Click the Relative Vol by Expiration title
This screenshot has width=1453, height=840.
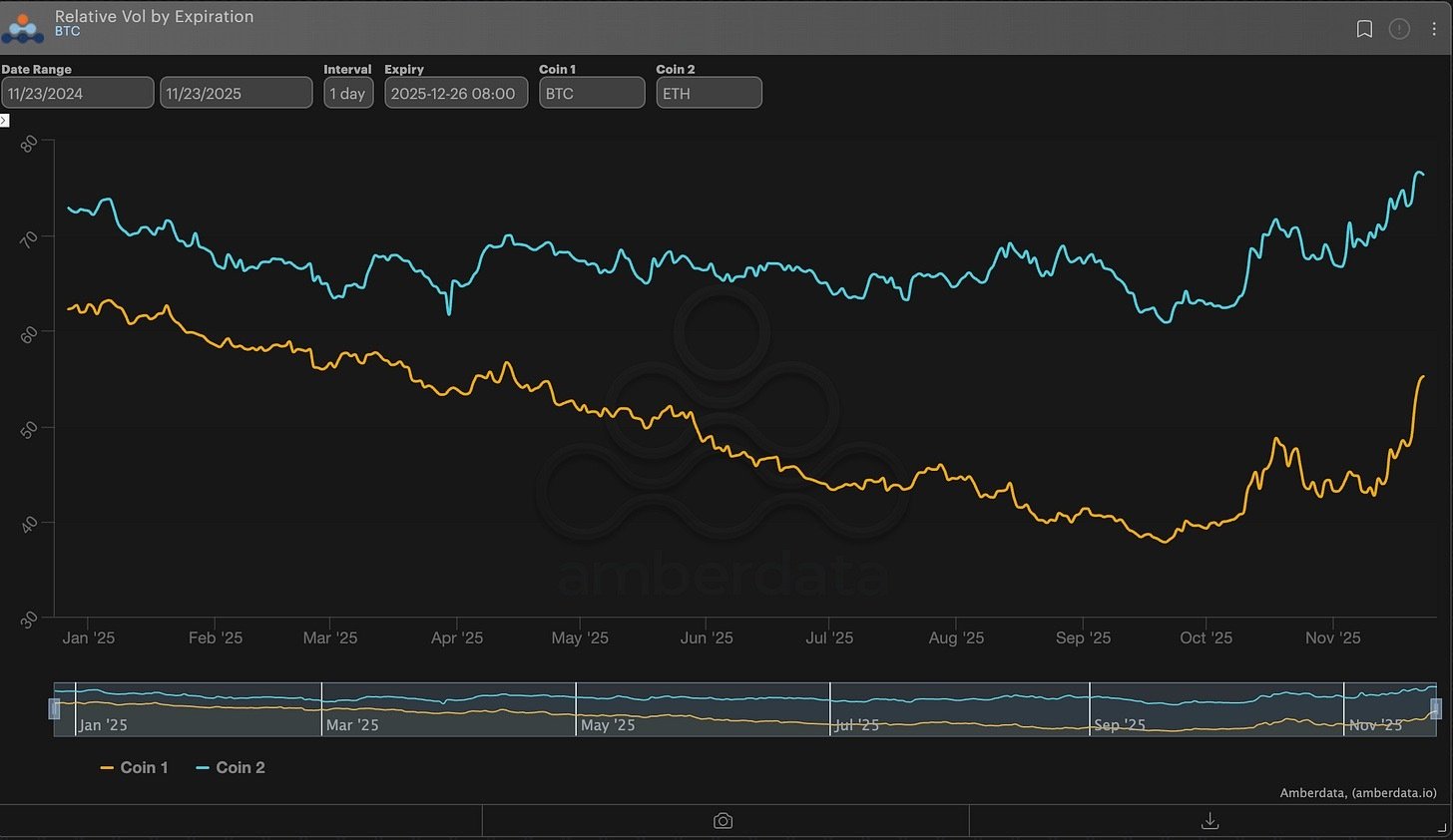[155, 16]
